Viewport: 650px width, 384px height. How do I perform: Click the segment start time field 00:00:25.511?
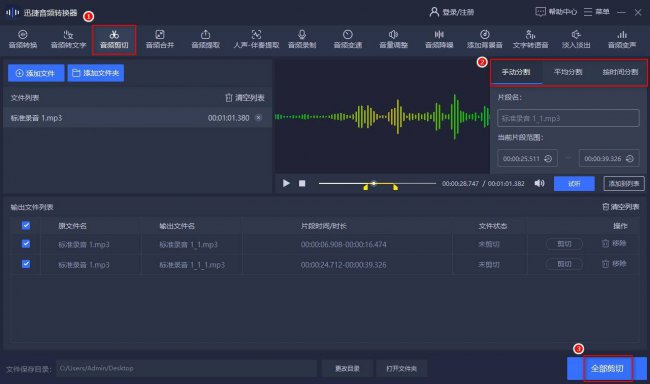pos(527,158)
